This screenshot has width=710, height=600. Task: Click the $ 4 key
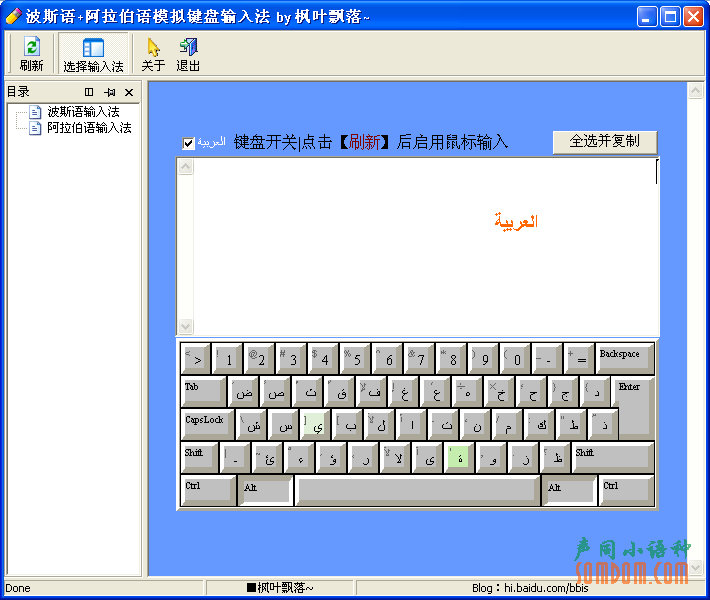323,358
